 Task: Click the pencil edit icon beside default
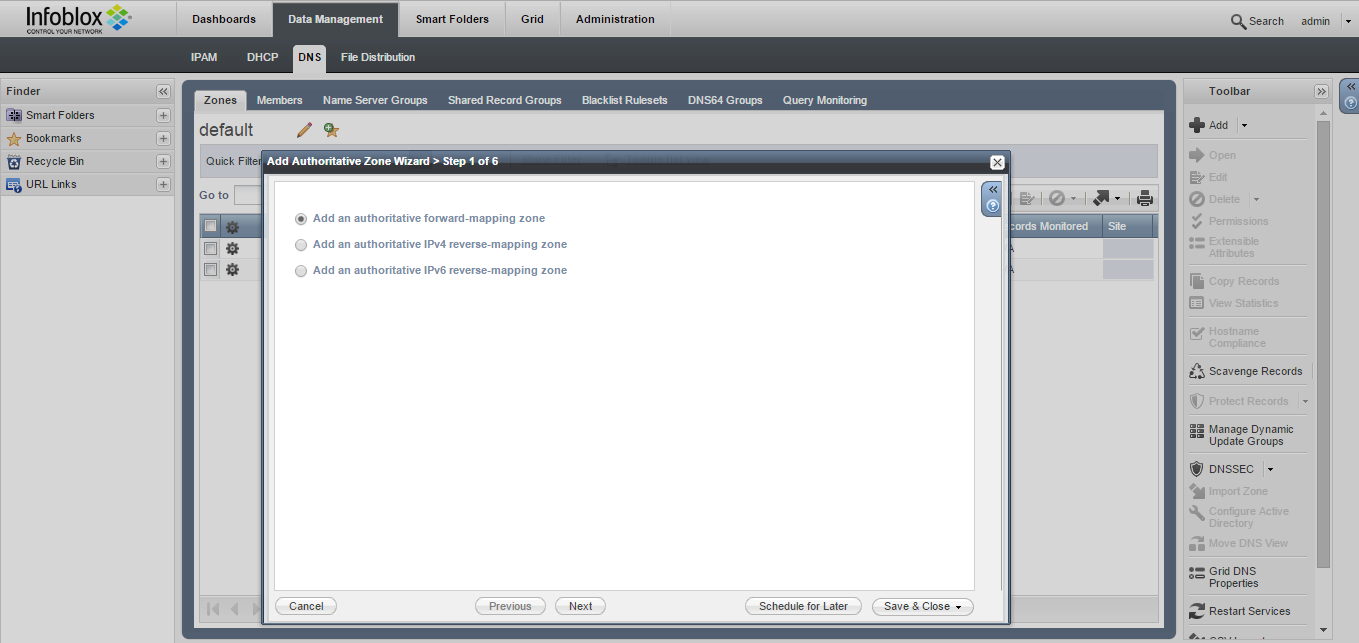pos(305,130)
